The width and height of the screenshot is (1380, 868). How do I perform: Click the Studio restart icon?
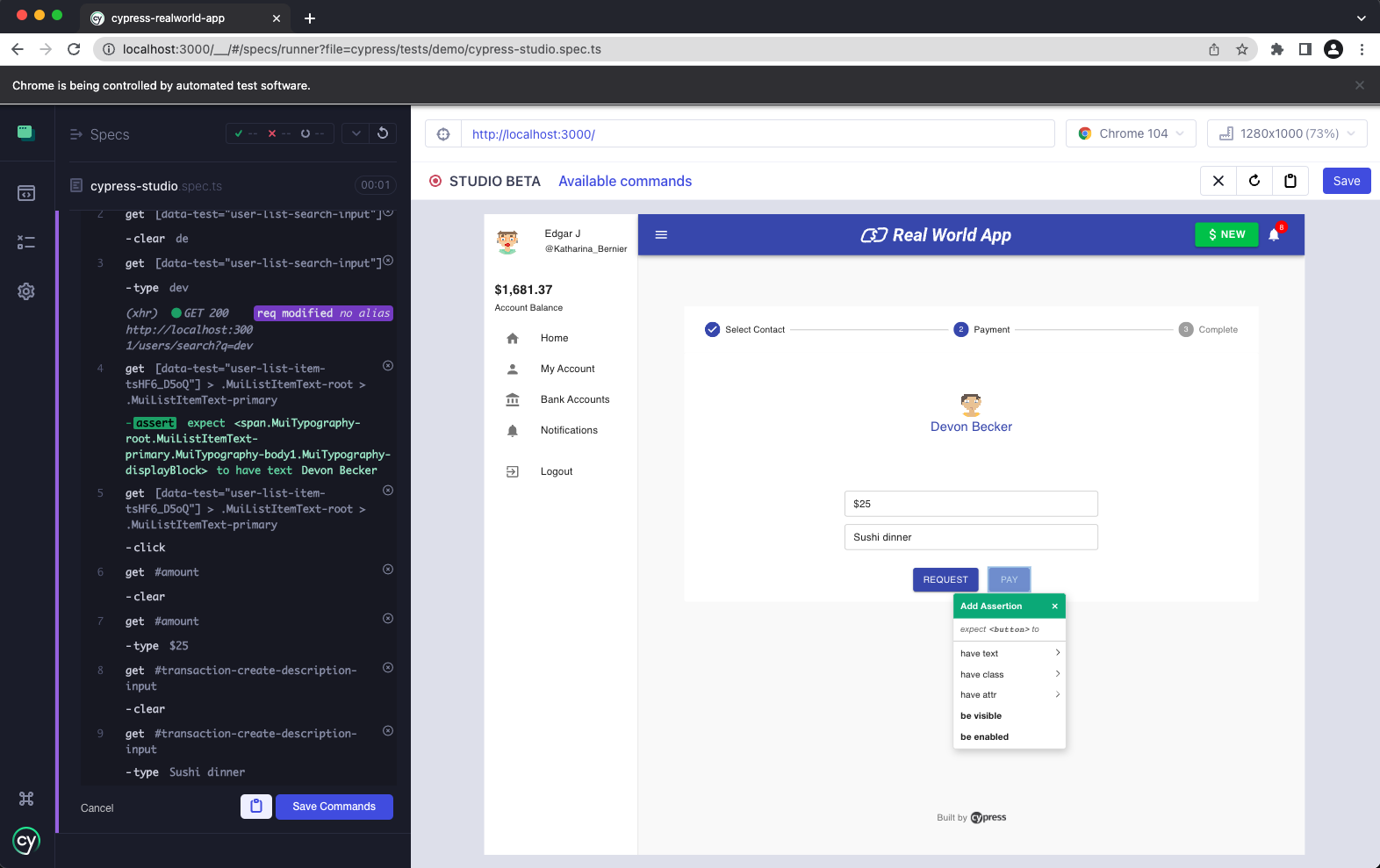point(1254,181)
